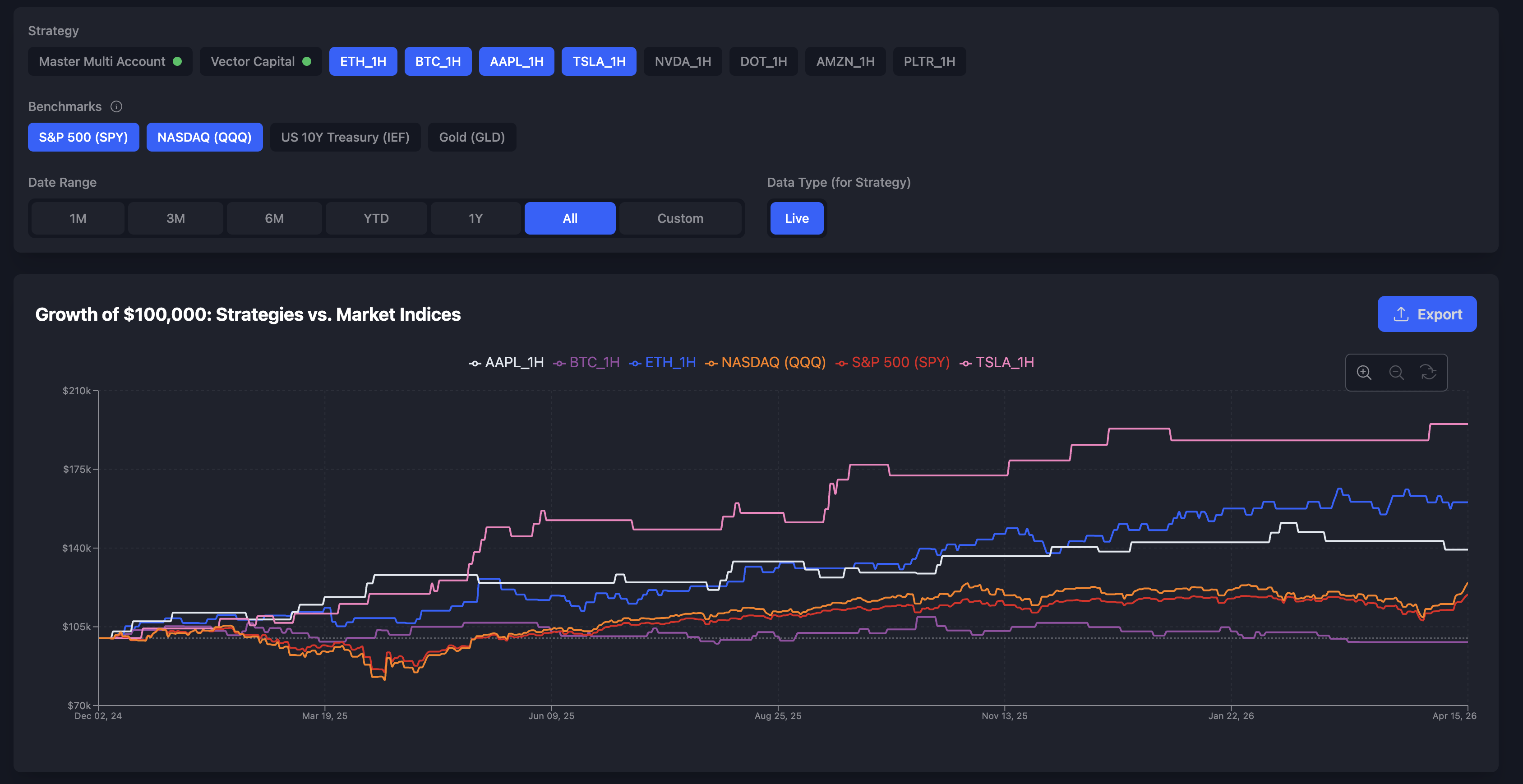The height and width of the screenshot is (784, 1523).
Task: Switch date range to YTD
Action: coord(376,218)
